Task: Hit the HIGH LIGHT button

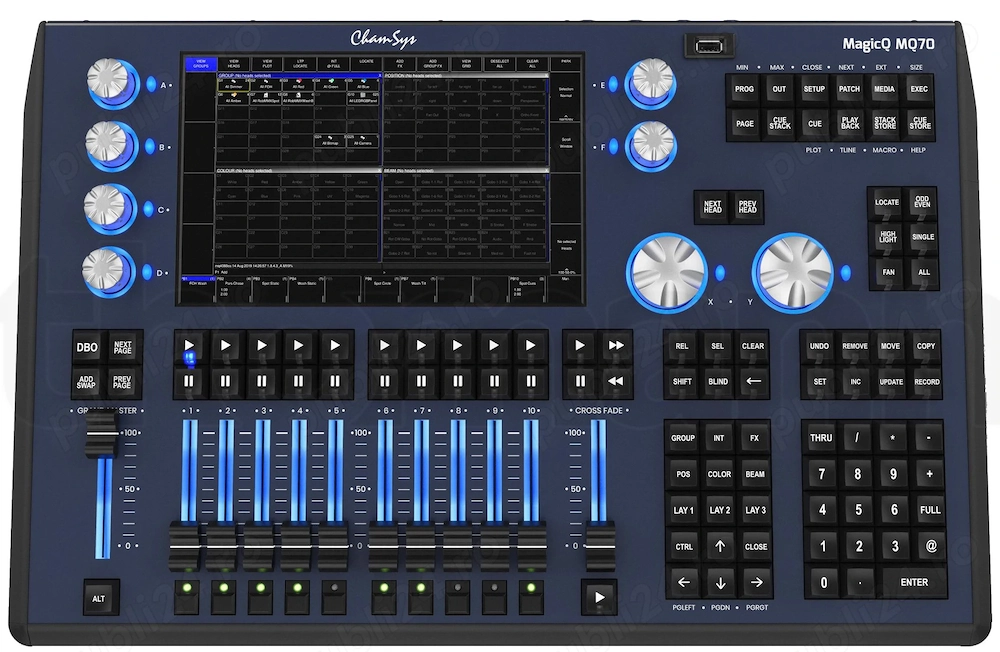Action: tap(887, 237)
